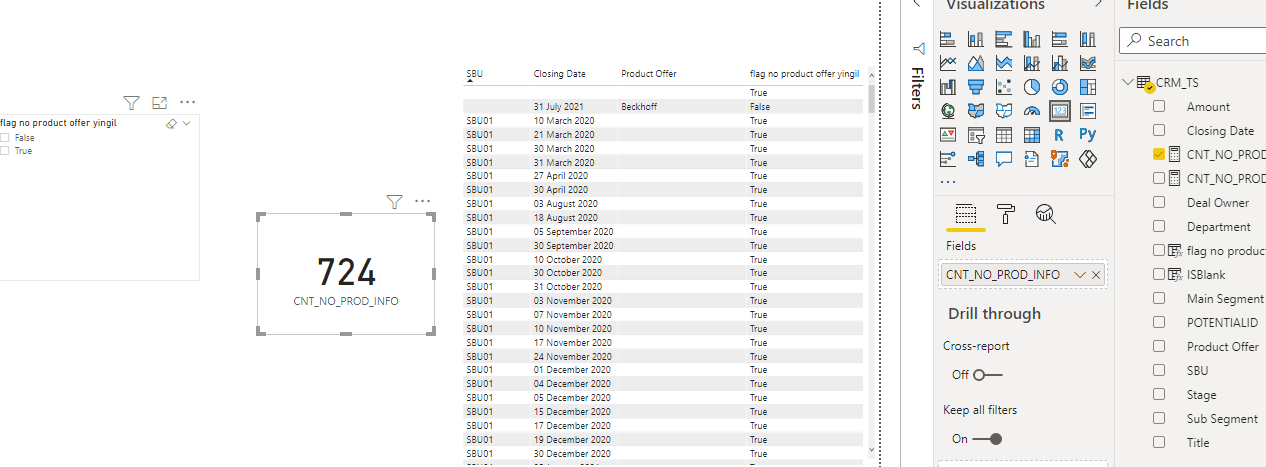Open More options on the card visual
Viewport: 1266px width, 467px height.
423,201
